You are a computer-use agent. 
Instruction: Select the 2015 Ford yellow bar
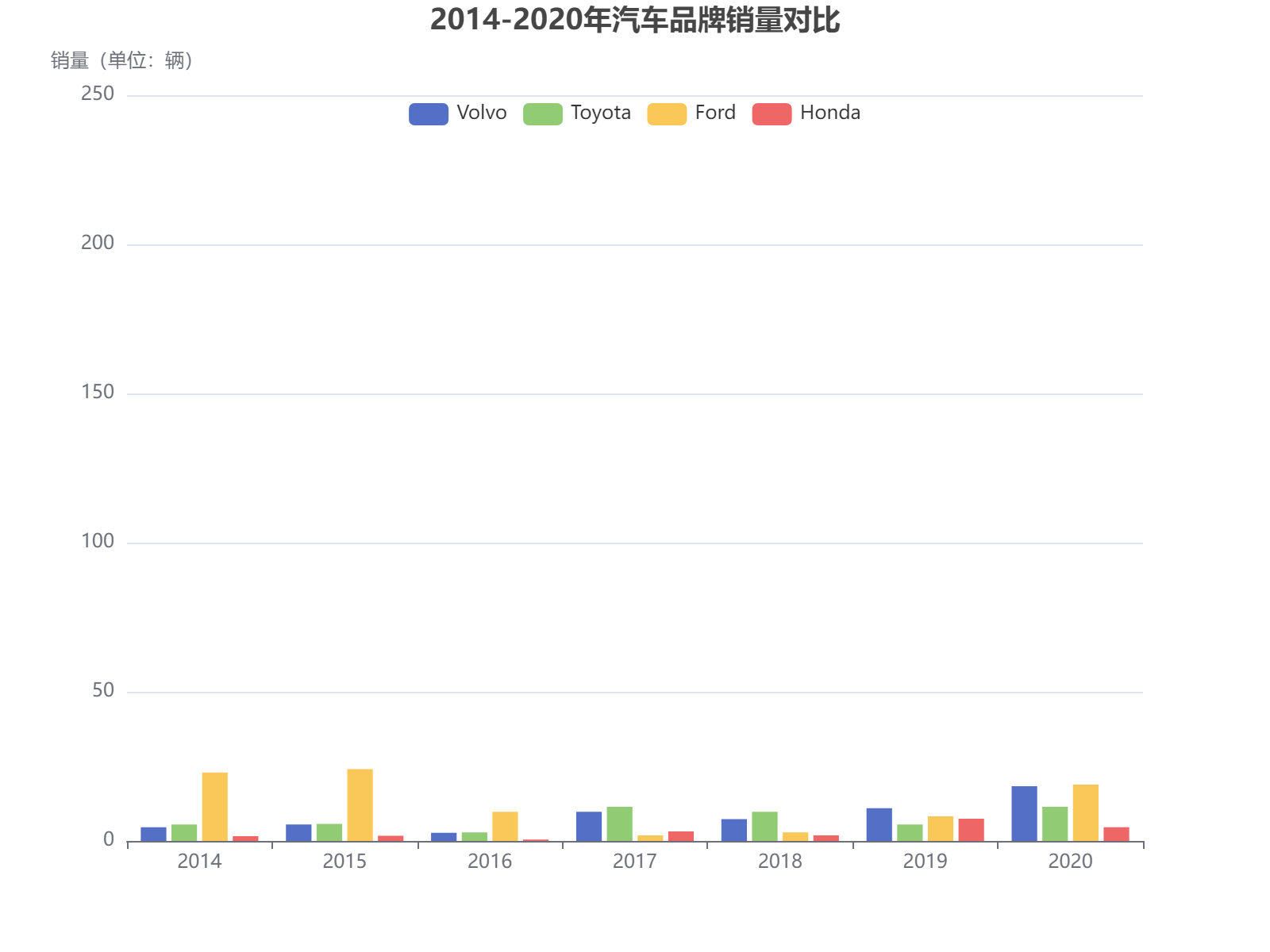point(360,805)
